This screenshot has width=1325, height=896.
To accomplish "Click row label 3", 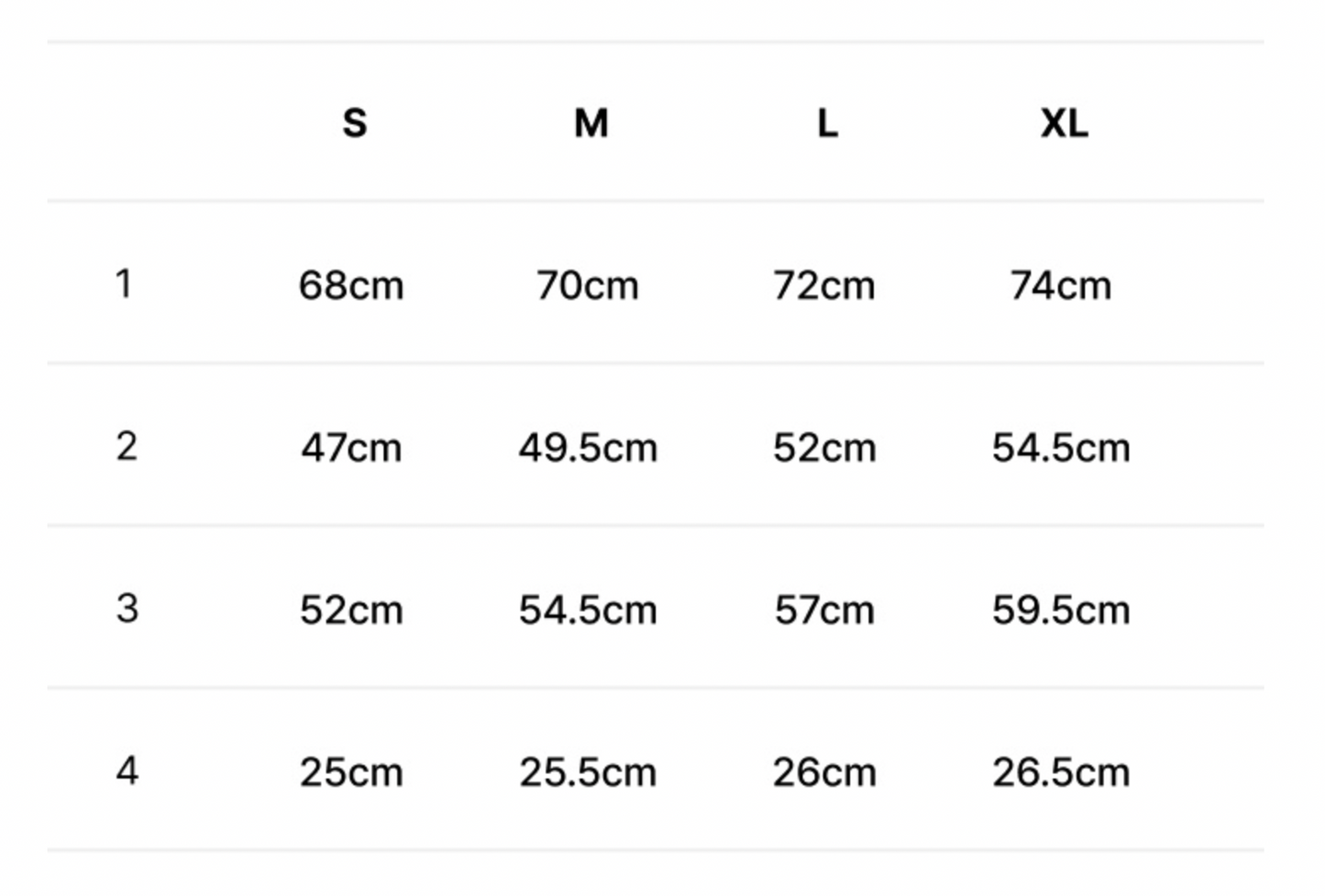I will click(x=127, y=608).
